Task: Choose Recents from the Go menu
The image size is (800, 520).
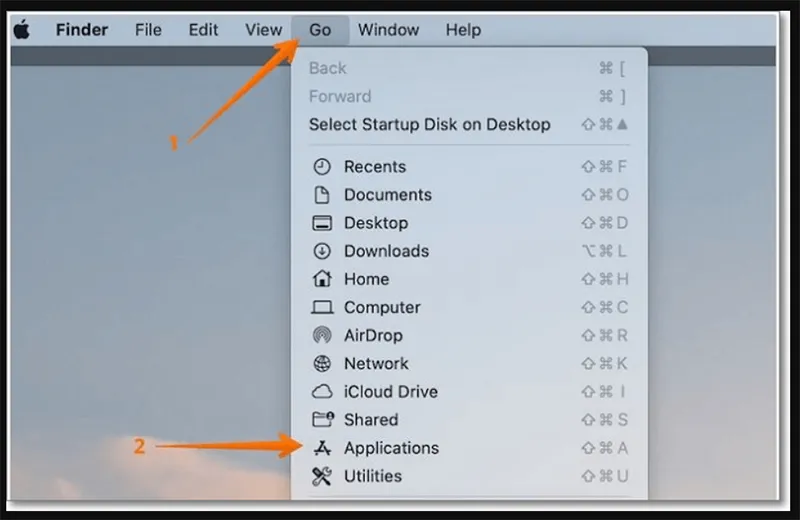Action: point(468,167)
